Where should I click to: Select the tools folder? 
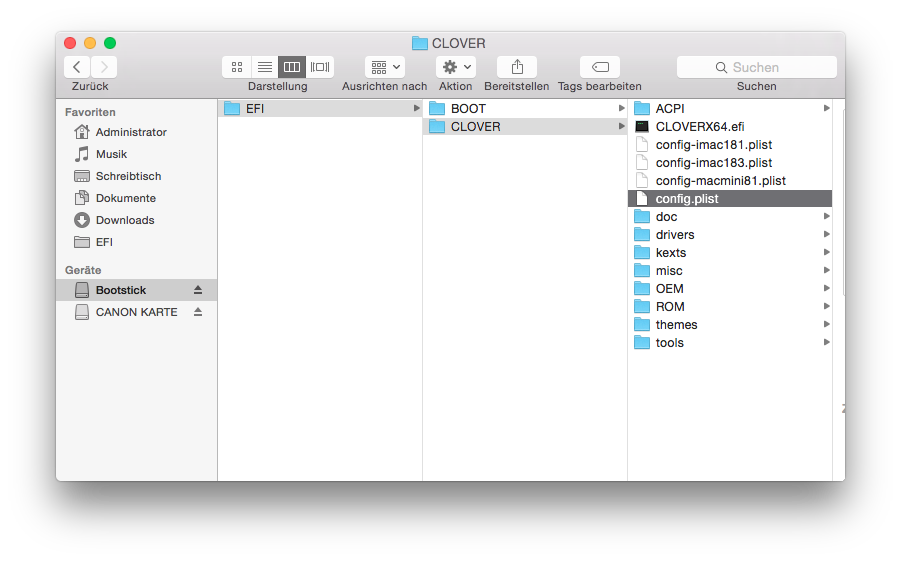point(730,343)
